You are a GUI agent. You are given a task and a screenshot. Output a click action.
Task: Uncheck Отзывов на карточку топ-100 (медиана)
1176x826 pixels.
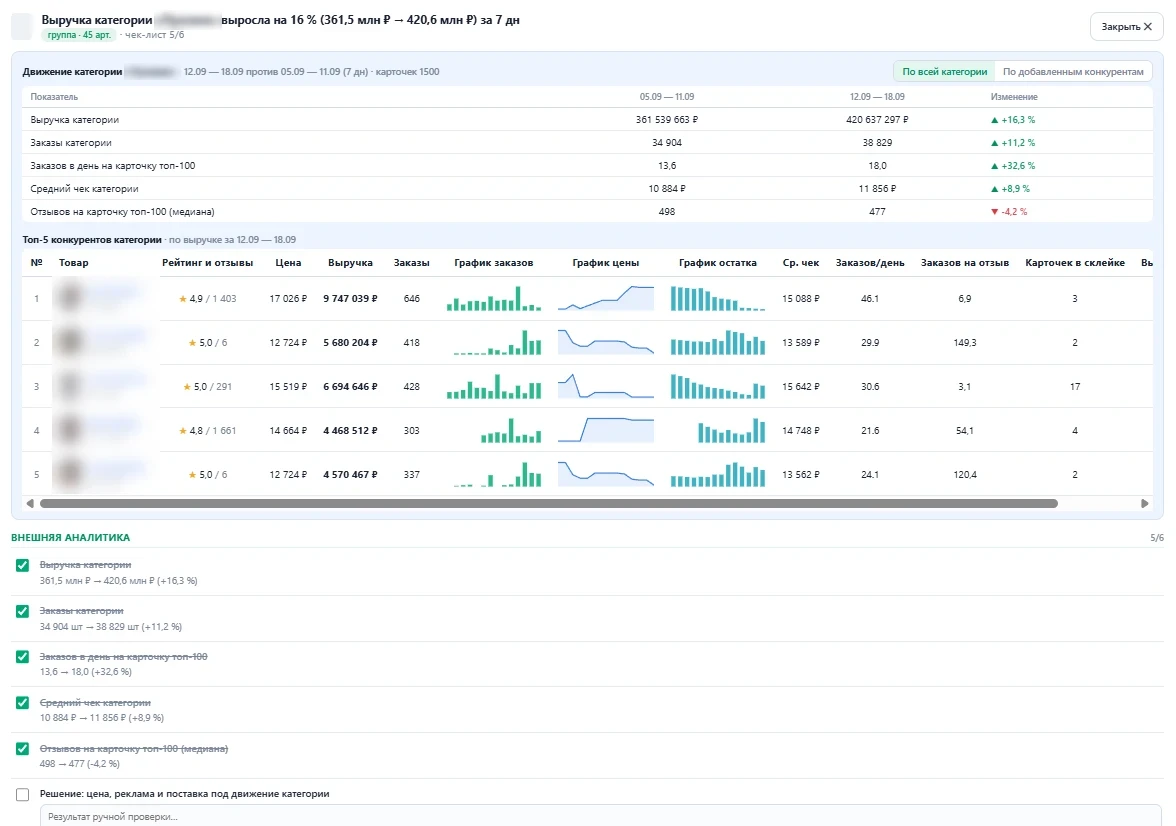22,748
